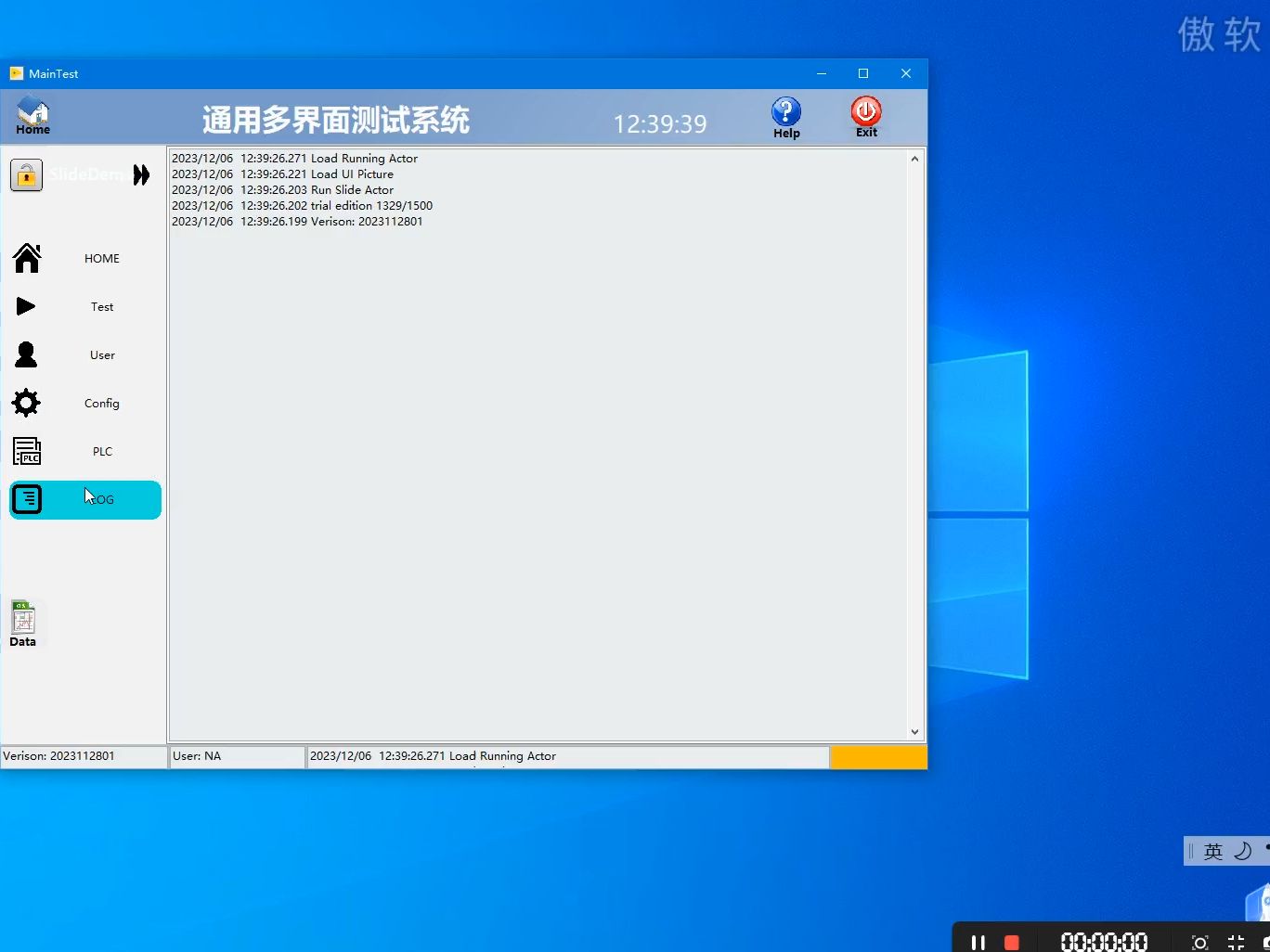This screenshot has width=1270, height=952.
Task: Open Config gear icon
Action: [x=26, y=403]
